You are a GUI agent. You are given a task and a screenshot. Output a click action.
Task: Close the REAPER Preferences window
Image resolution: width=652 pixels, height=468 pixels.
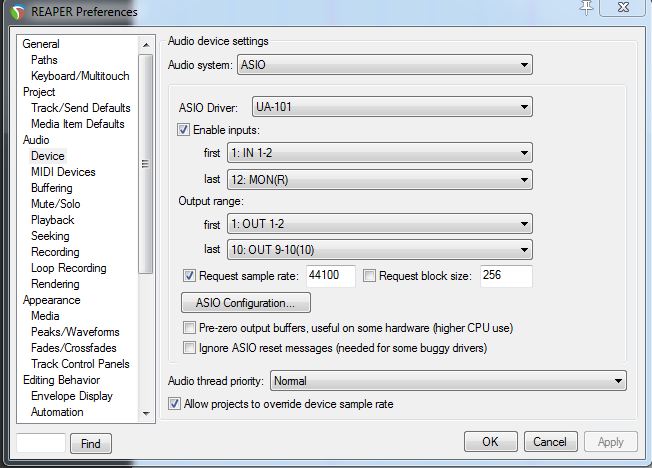click(623, 7)
